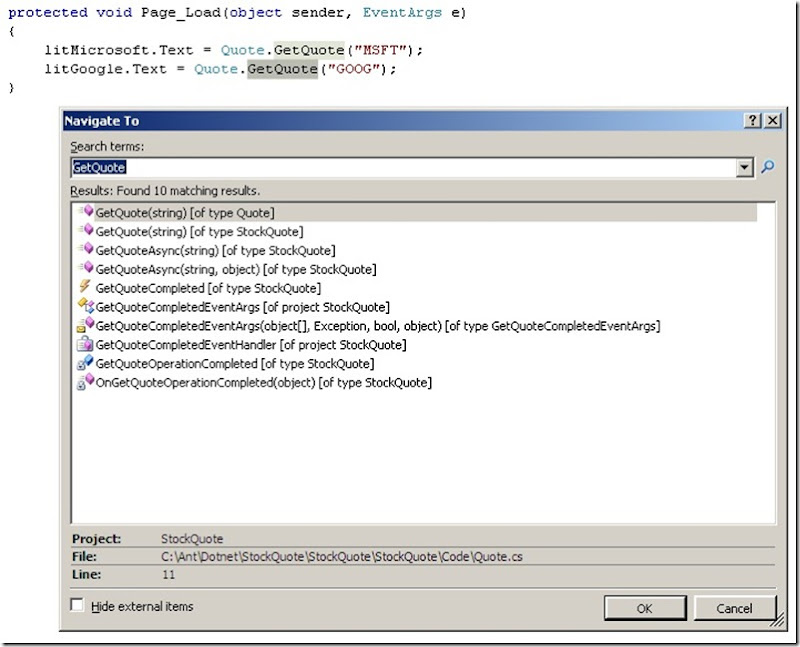The image size is (800, 647).
Task: Select result GetQuoteAsync(string, object) [of type StockQuote]
Action: pos(236,269)
